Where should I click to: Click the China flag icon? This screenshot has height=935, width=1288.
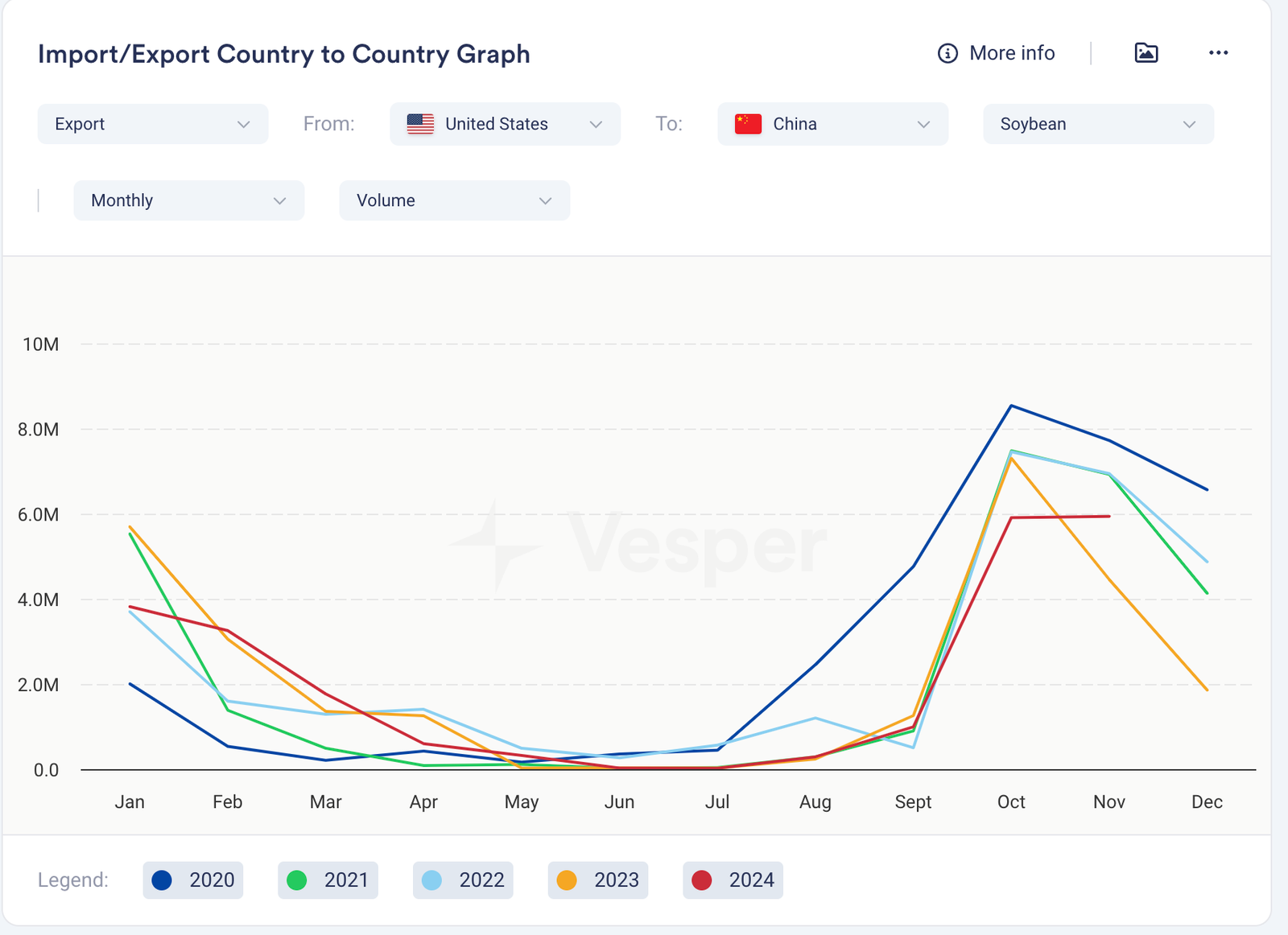tap(748, 124)
